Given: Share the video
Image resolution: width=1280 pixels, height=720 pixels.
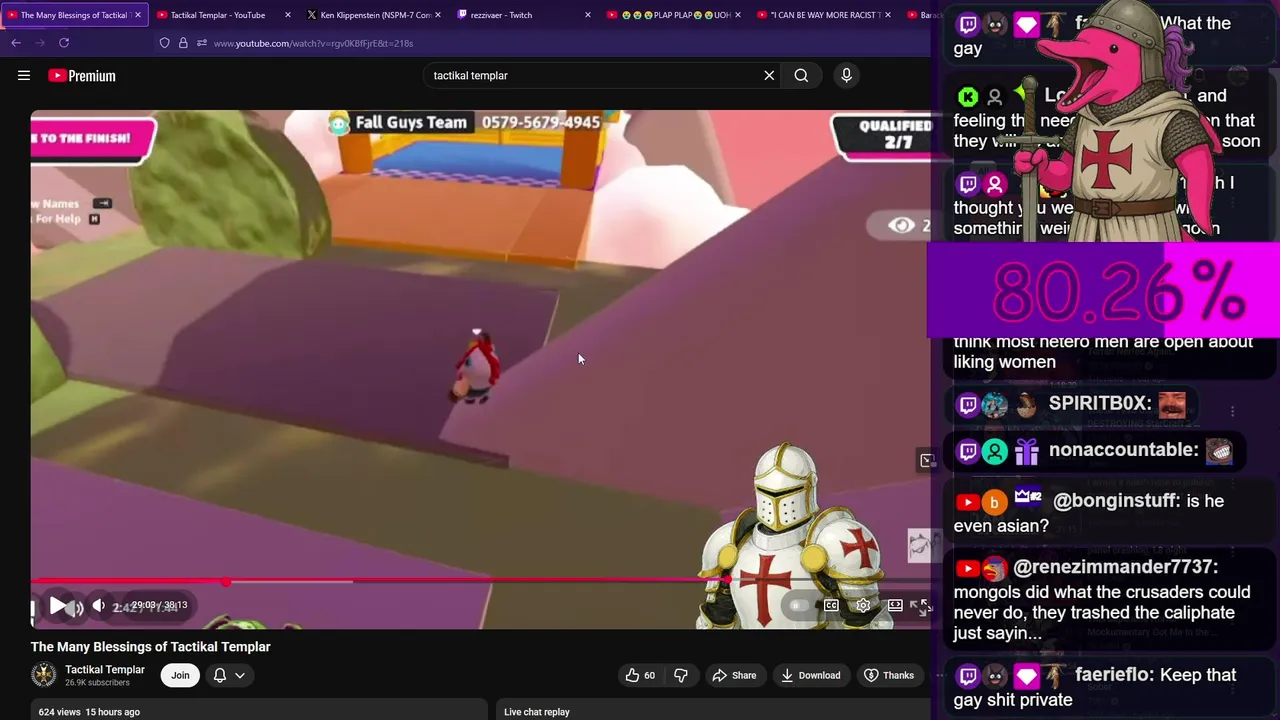Looking at the screenshot, I should pos(734,675).
